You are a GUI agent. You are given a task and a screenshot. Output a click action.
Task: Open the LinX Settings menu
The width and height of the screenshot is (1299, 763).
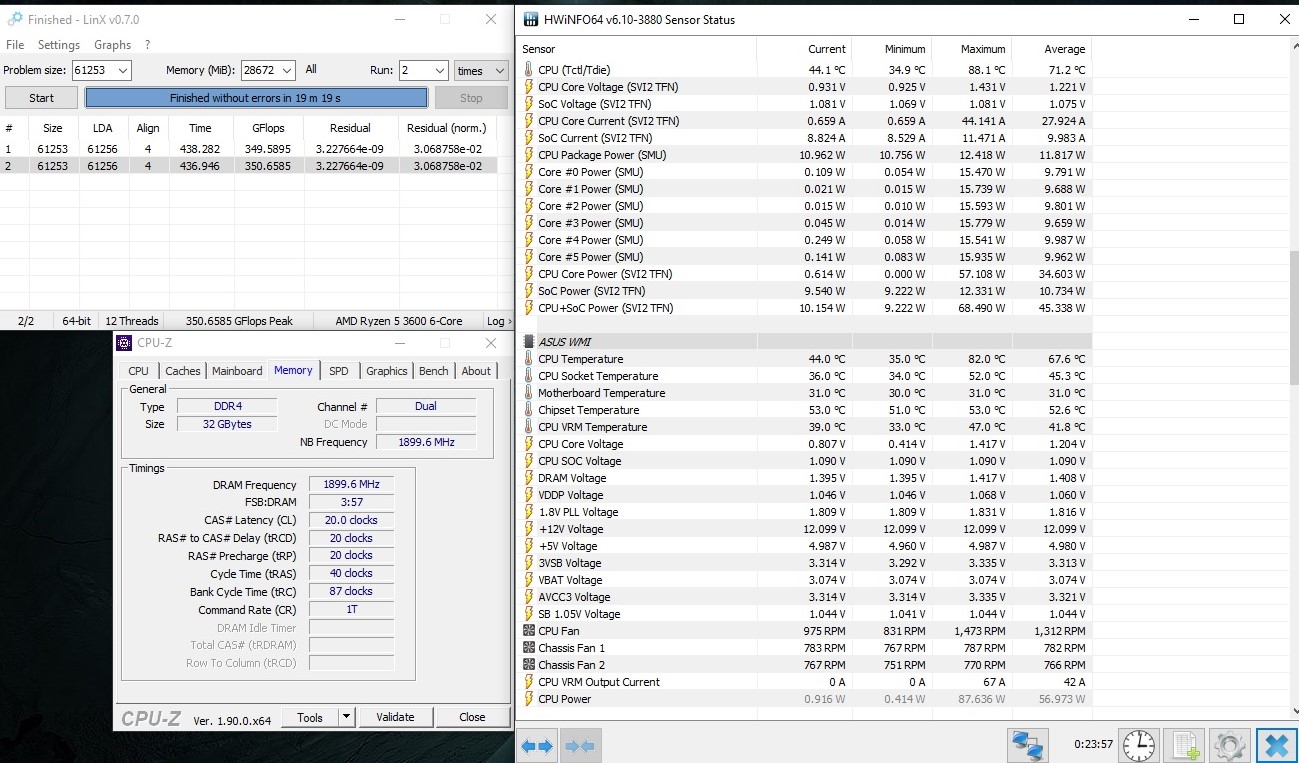click(59, 45)
